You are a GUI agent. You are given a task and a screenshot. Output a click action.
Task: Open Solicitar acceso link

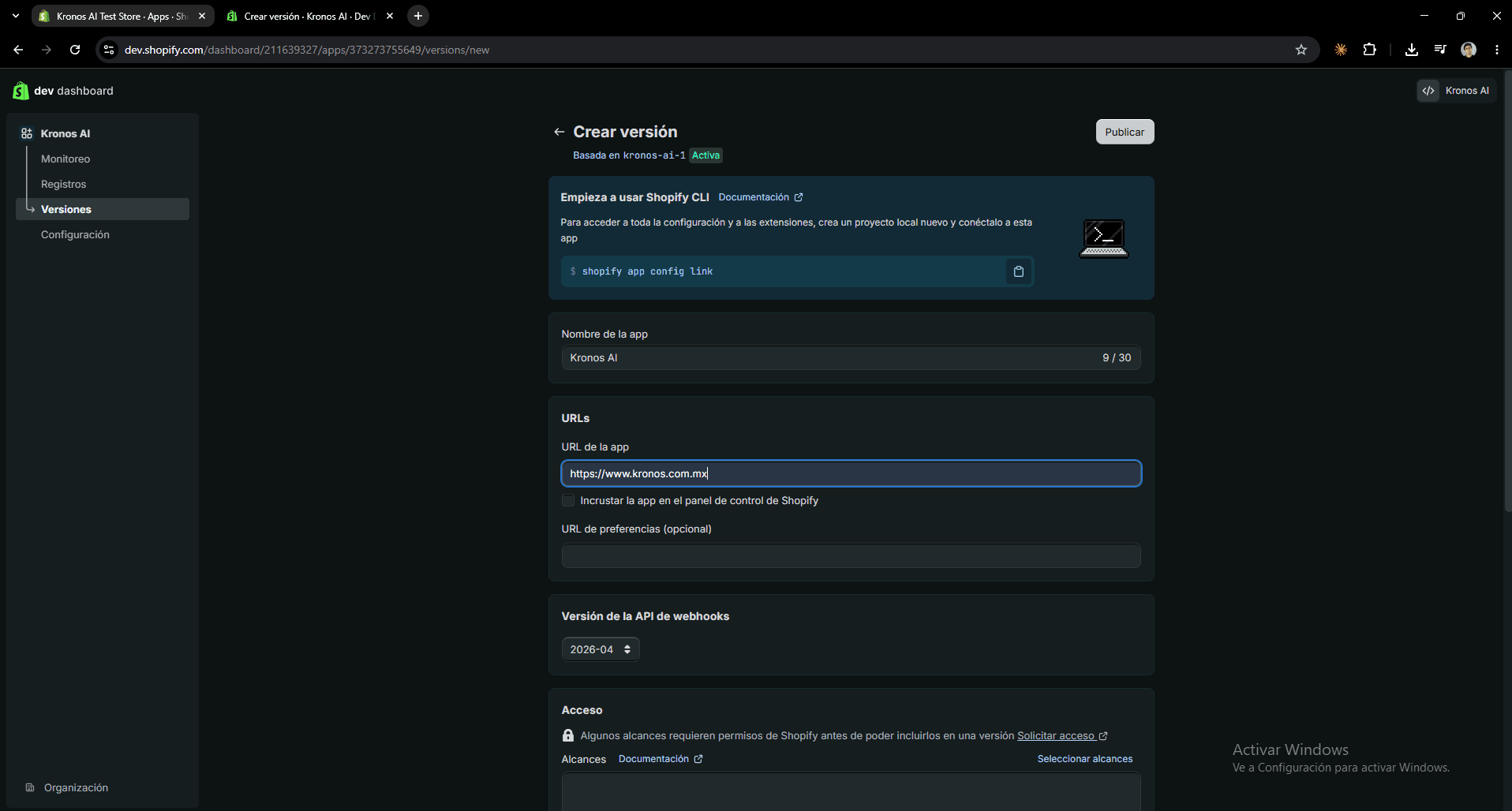click(x=1062, y=735)
